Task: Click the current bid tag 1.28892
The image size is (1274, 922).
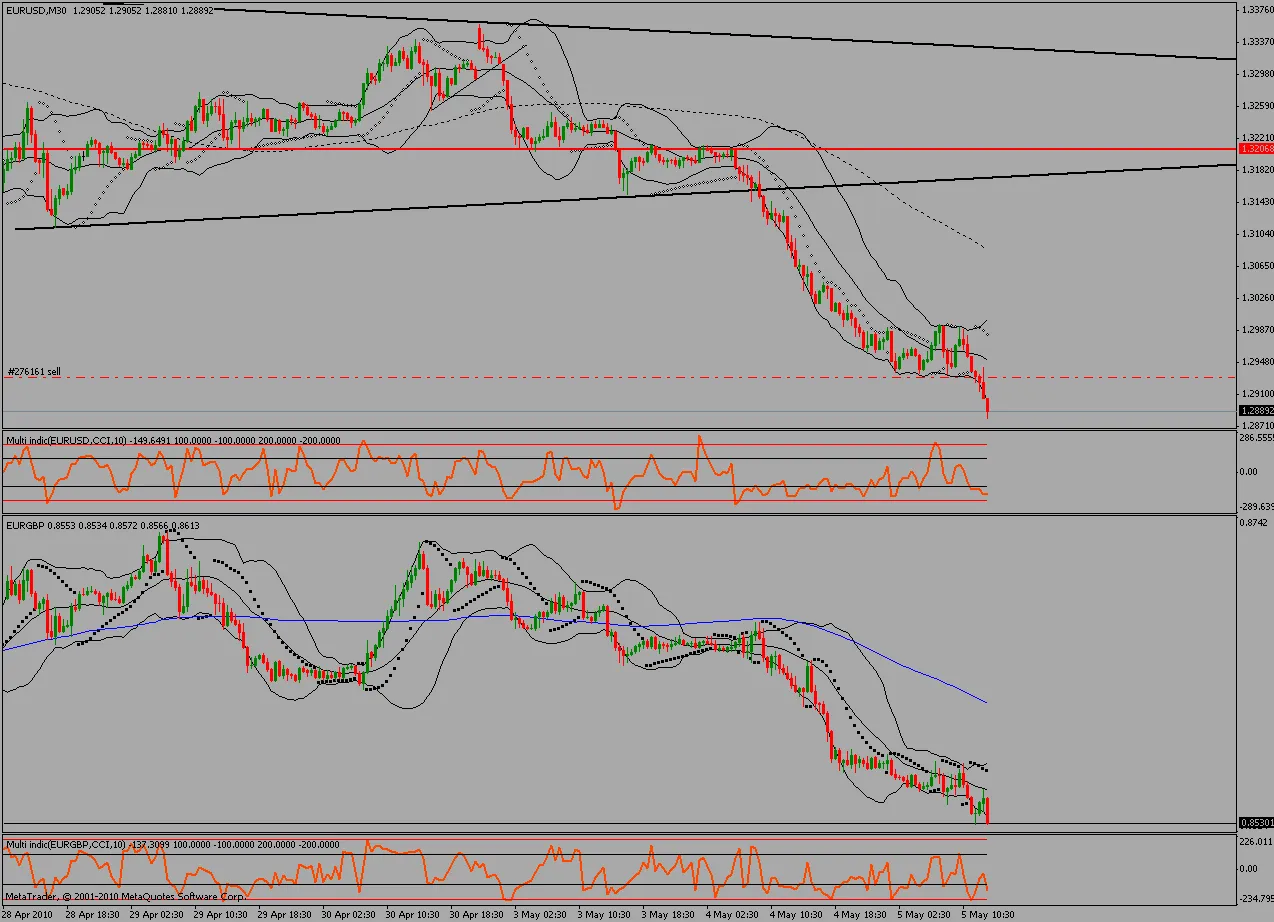Action: 1252,409
